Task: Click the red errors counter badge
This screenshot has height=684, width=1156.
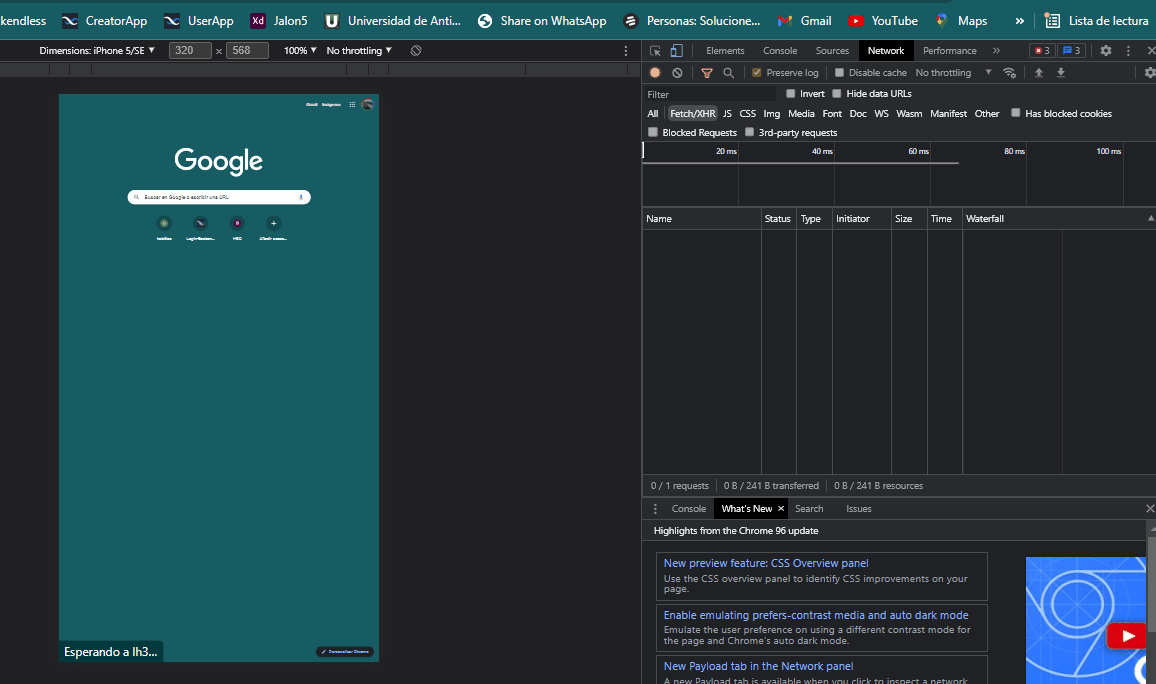Action: [1042, 51]
